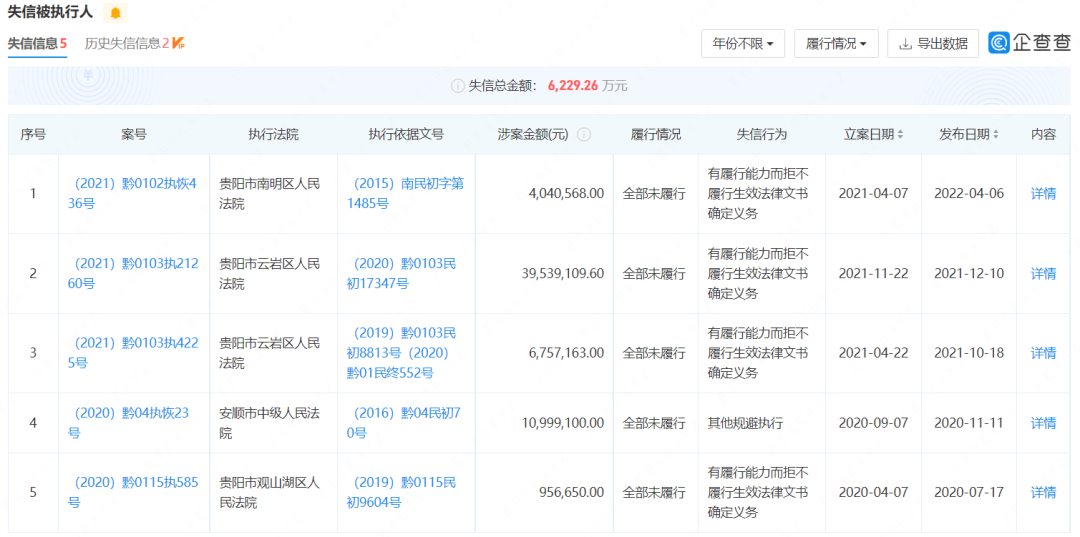Screen dimensions: 1080x537
Task: Open the 历史失信信息 tab
Action: pos(127,43)
